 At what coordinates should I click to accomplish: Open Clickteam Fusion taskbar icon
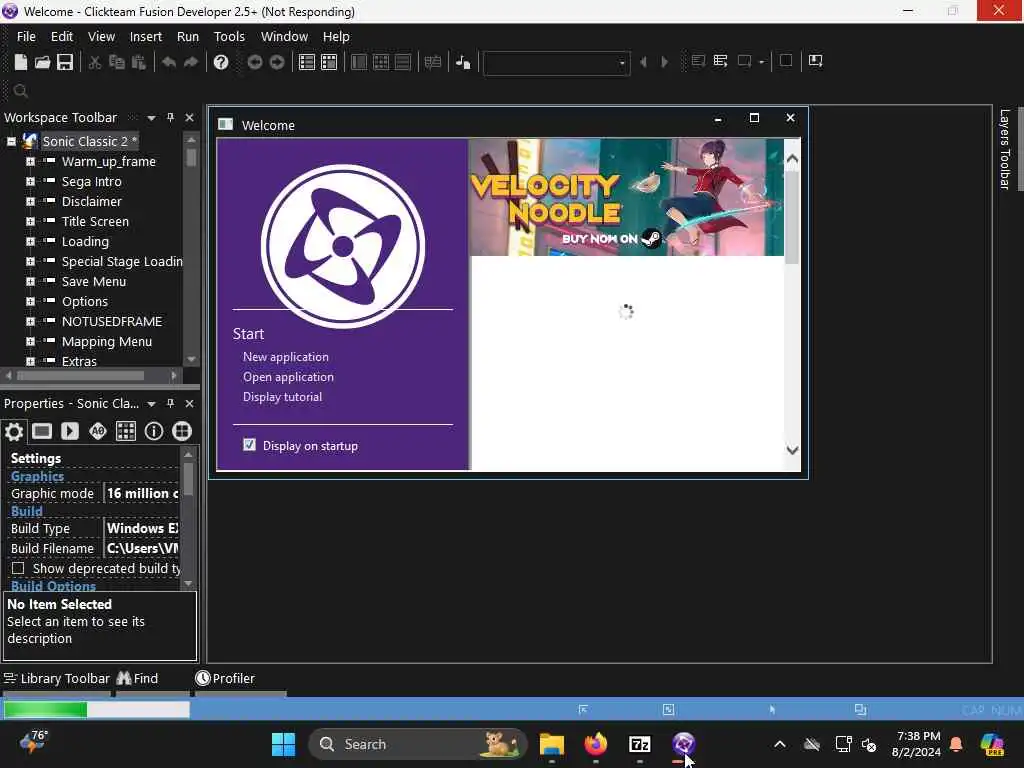(684, 744)
